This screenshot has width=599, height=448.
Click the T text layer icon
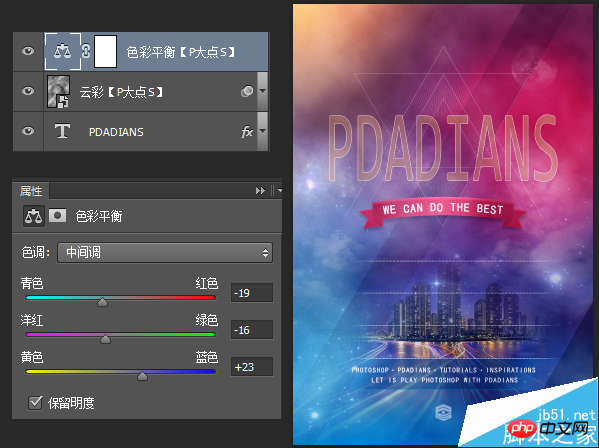[x=62, y=131]
